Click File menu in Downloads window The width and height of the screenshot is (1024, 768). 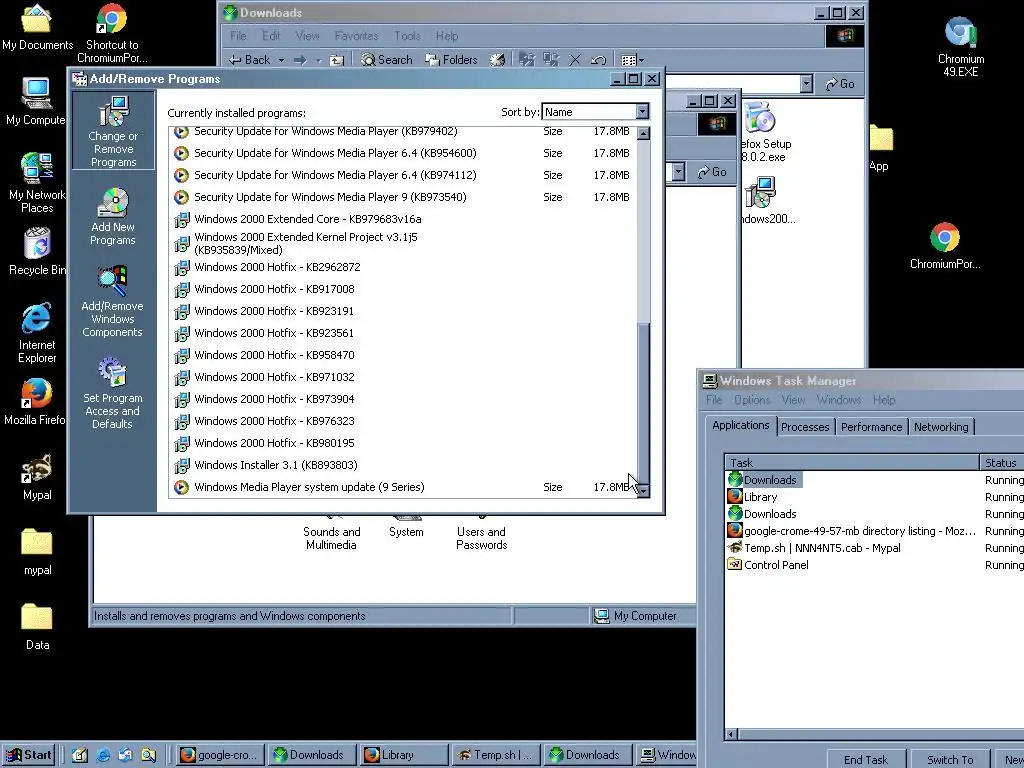tap(238, 35)
